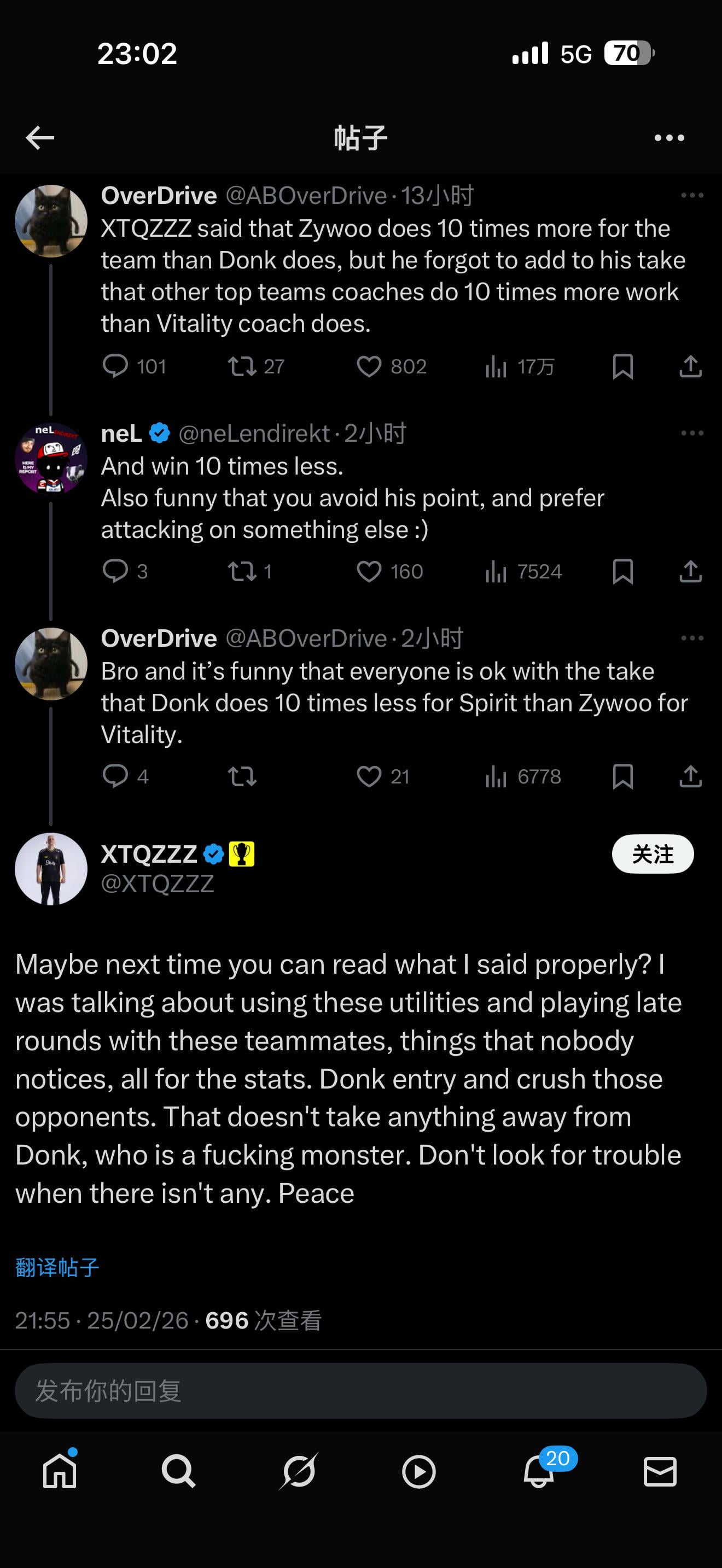Tap 翻译帖子 to translate the post
This screenshot has height=1568, width=722.
[57, 1267]
